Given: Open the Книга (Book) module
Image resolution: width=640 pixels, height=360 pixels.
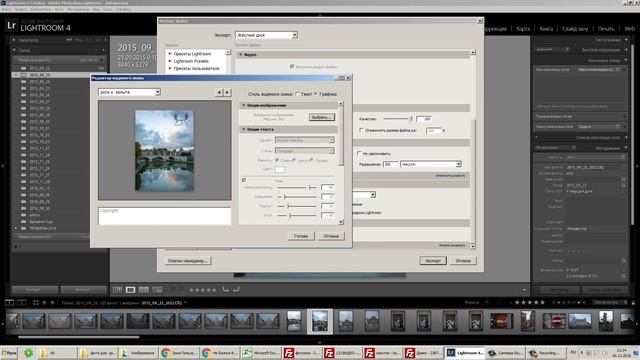Looking at the screenshot, I should [x=546, y=29].
